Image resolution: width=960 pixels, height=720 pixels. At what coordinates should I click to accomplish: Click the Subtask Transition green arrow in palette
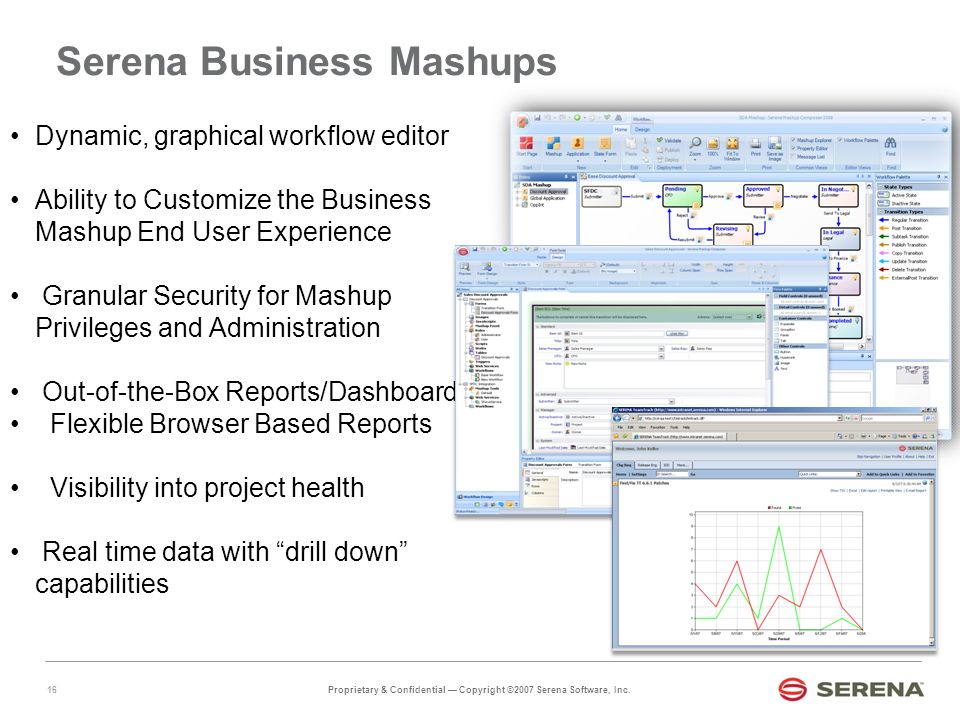(x=883, y=236)
